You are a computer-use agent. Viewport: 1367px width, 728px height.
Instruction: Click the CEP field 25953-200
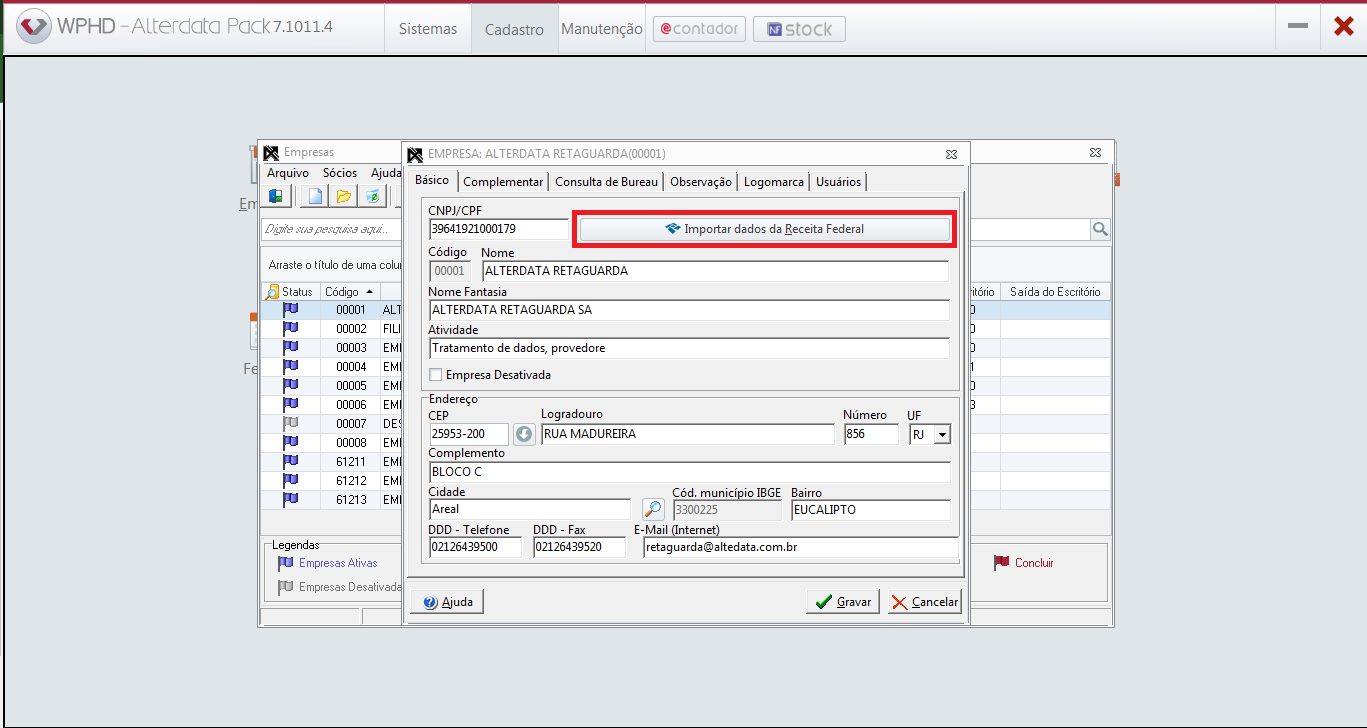469,434
